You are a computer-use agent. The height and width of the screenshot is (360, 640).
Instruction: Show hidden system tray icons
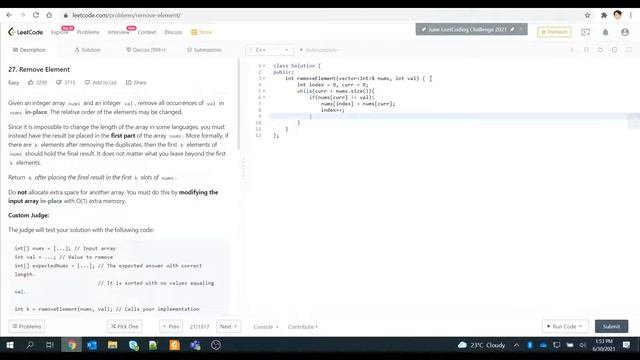[516, 345]
